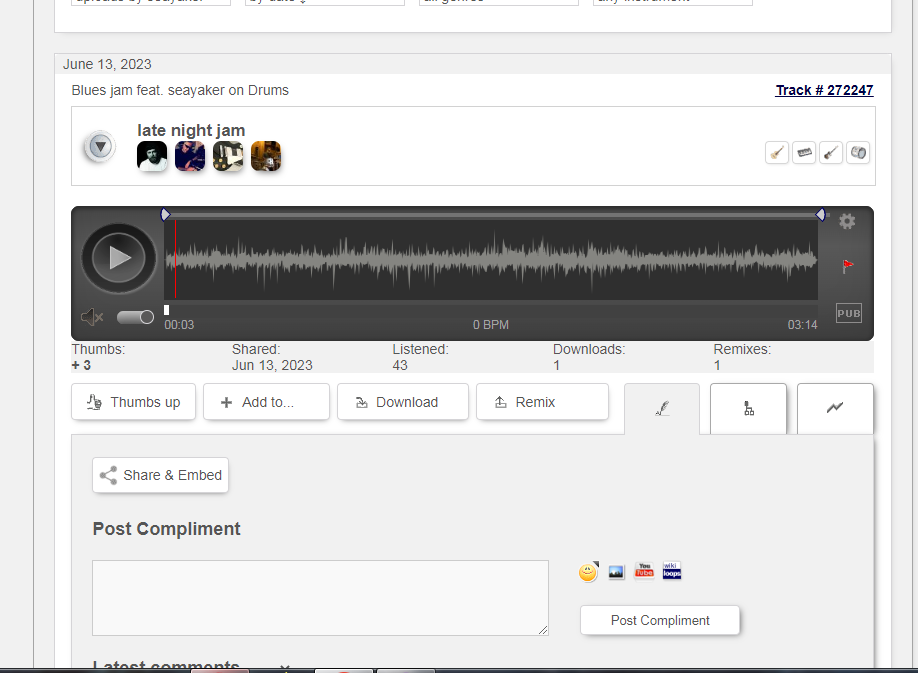Click the loop end marker handle
This screenshot has height=673, width=918.
click(820, 215)
